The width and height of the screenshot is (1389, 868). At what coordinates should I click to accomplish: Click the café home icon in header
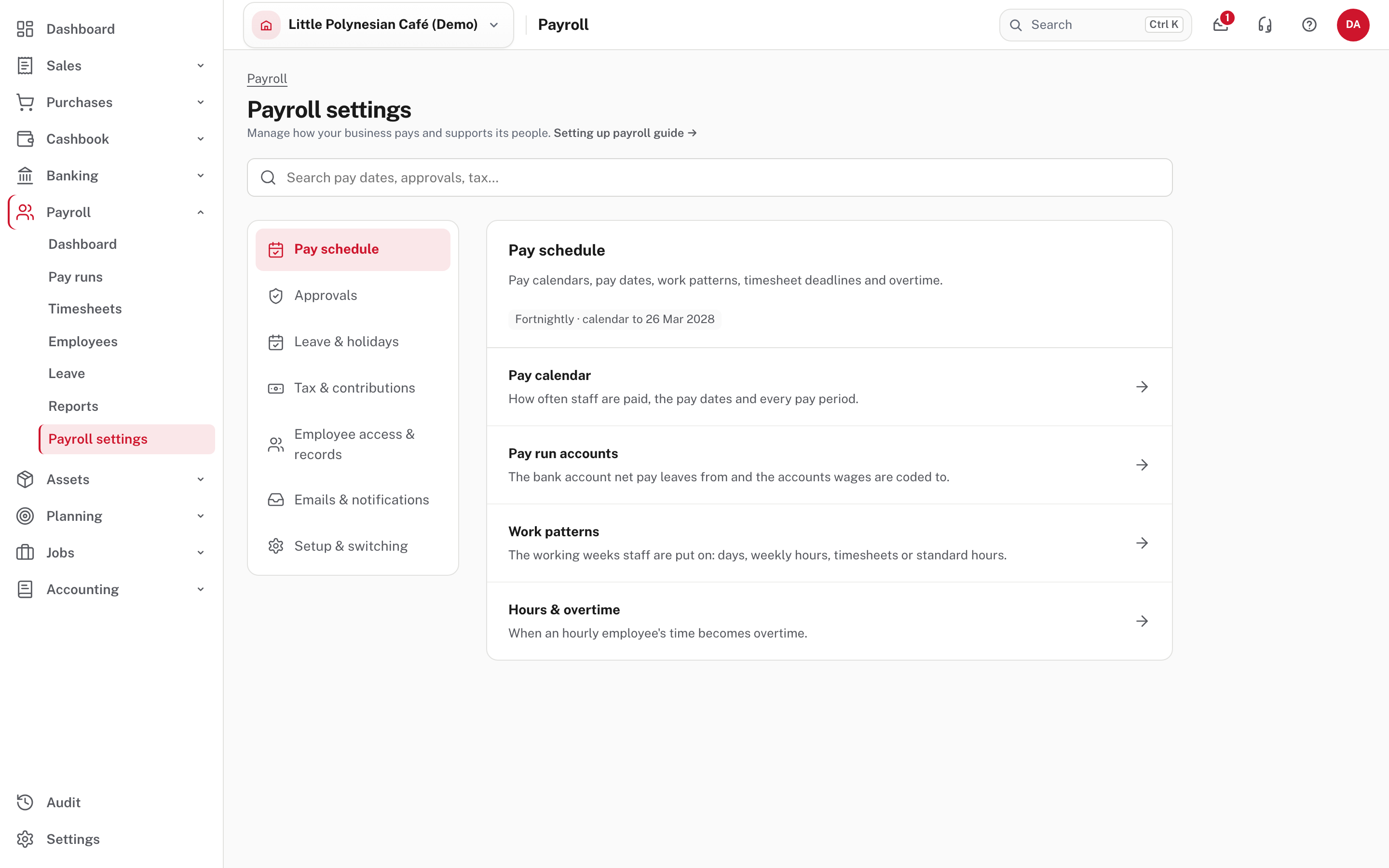tap(266, 25)
